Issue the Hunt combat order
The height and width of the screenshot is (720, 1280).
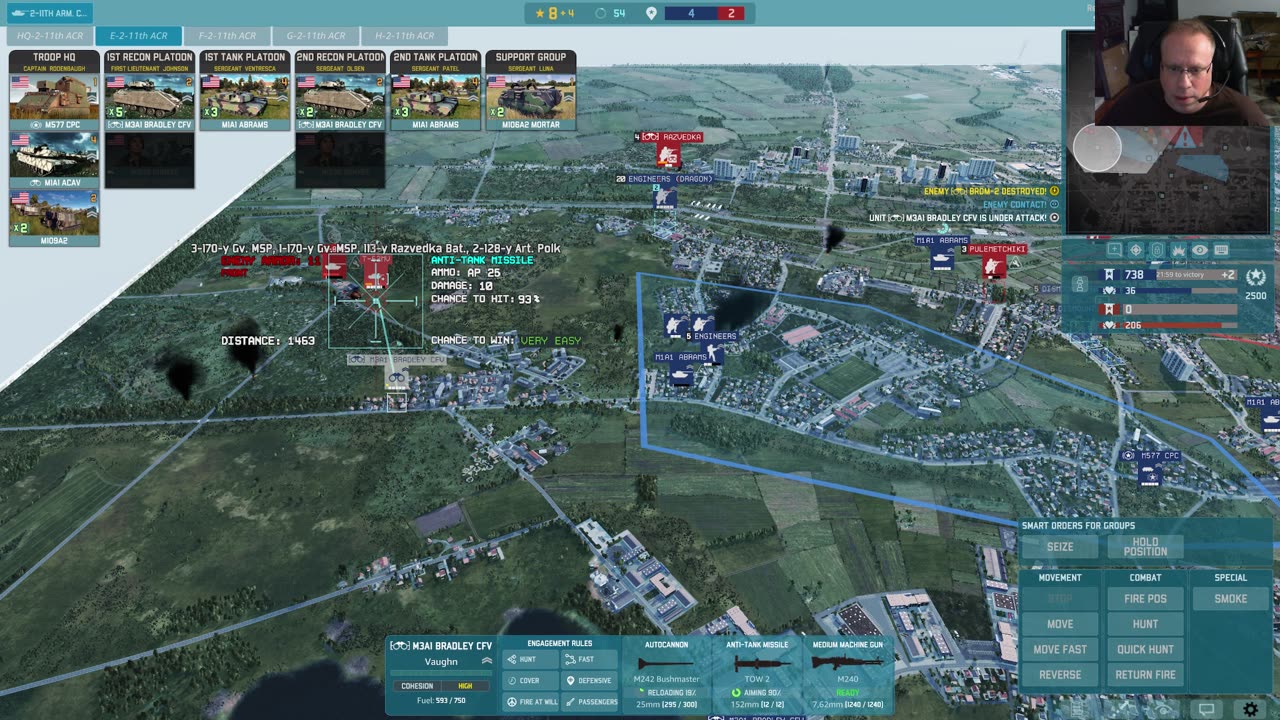pos(1145,624)
